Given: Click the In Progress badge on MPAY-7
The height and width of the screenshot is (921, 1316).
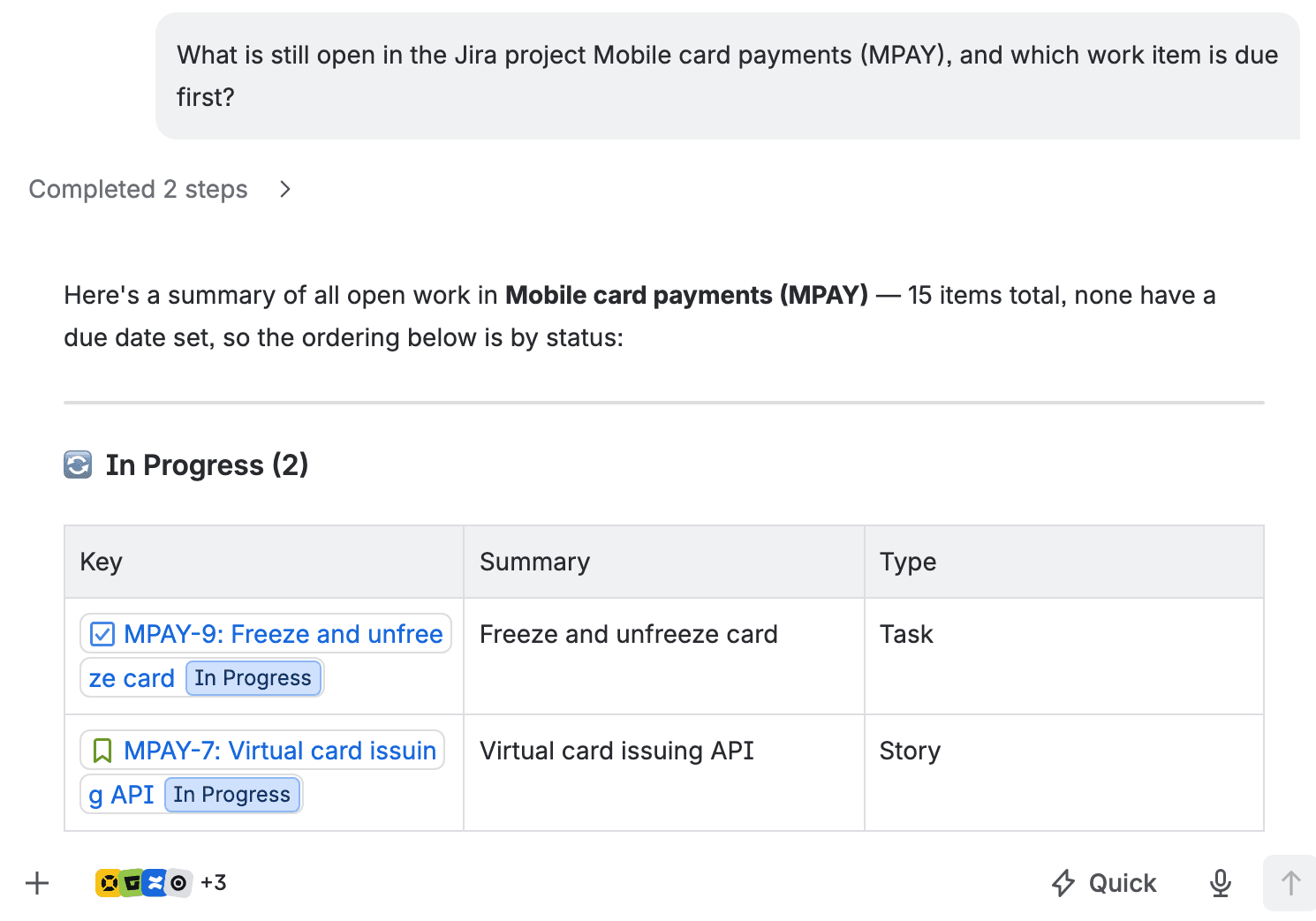Looking at the screenshot, I should click(x=232, y=795).
